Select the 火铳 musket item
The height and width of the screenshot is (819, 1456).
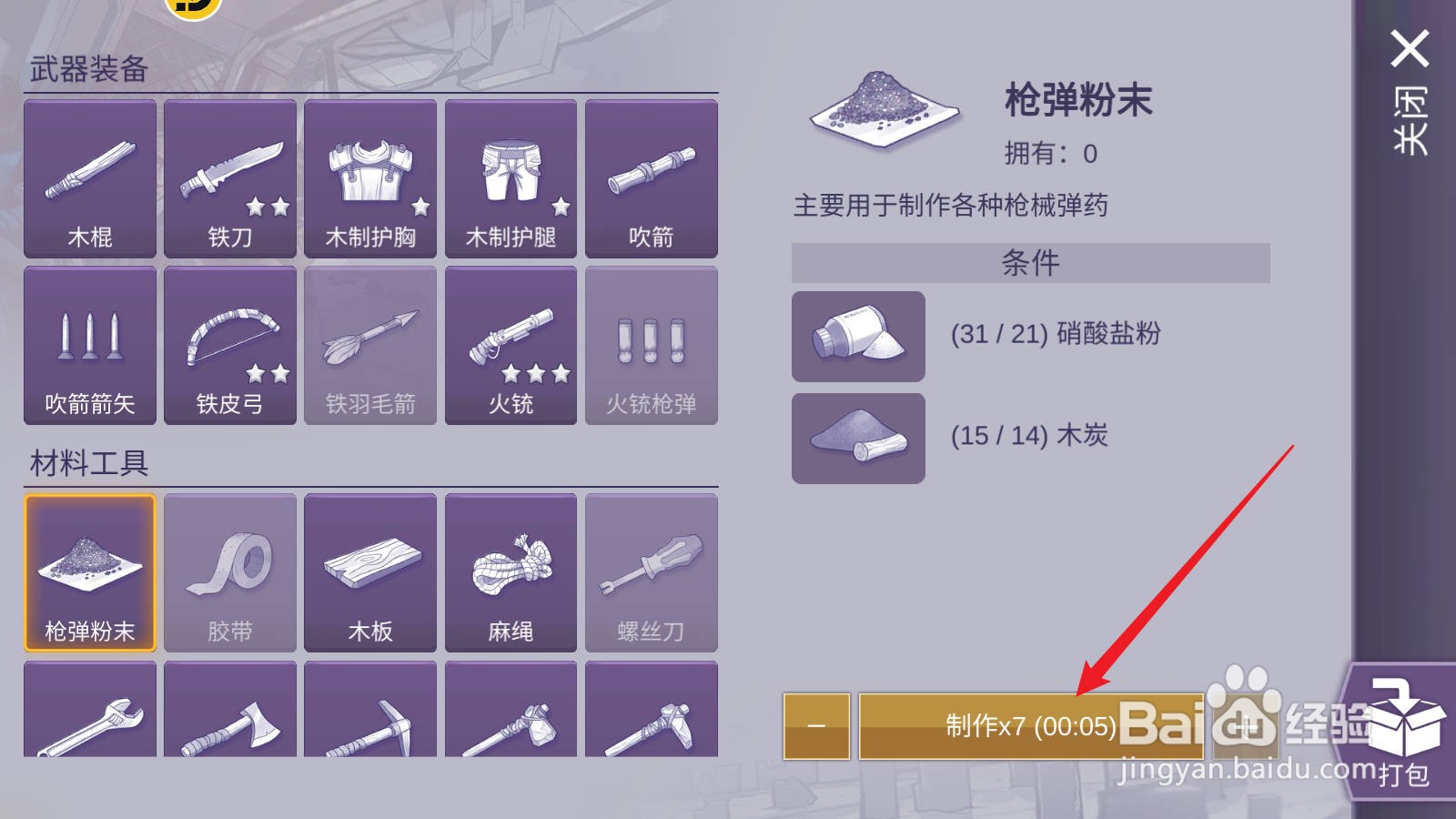pyautogui.click(x=511, y=346)
